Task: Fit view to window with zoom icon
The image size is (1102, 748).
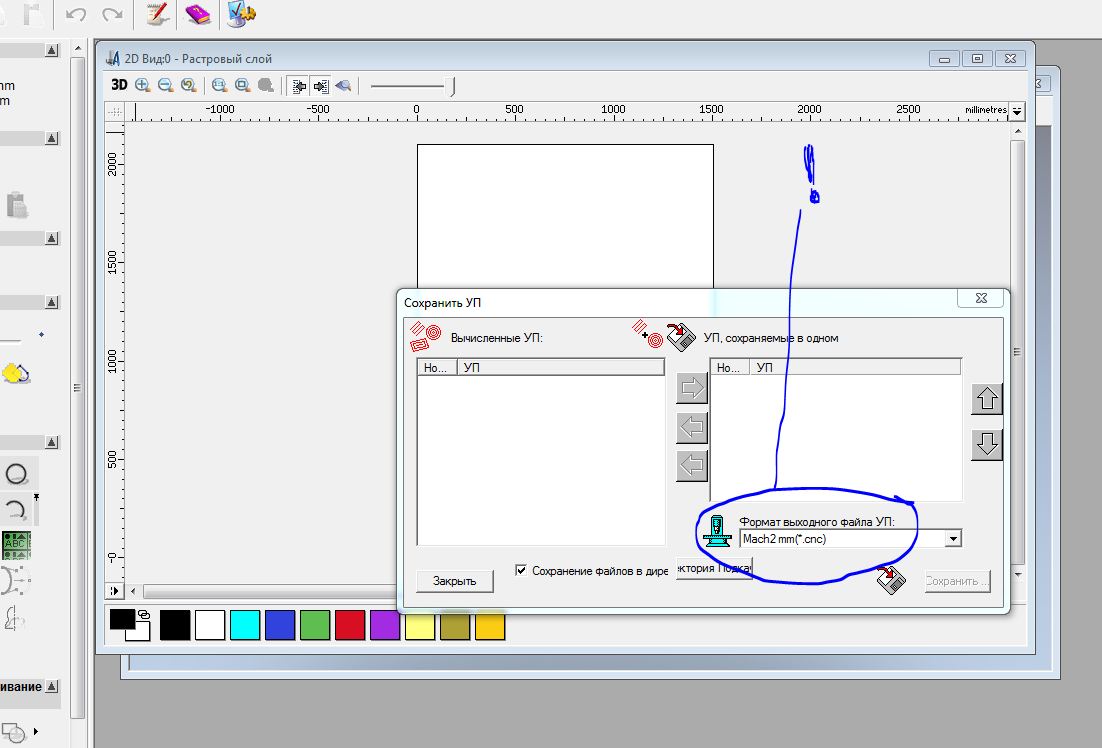Action: [242, 85]
